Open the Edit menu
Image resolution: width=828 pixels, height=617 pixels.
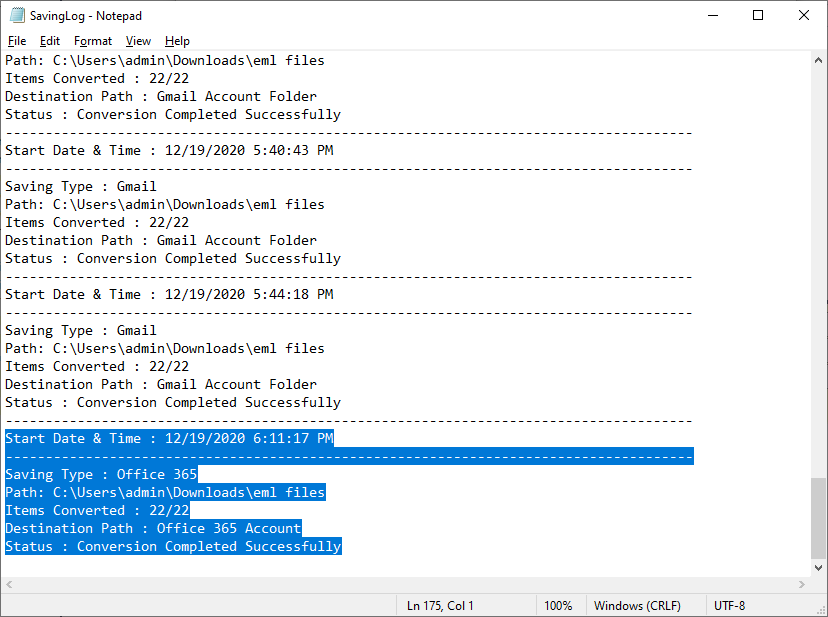click(x=50, y=41)
